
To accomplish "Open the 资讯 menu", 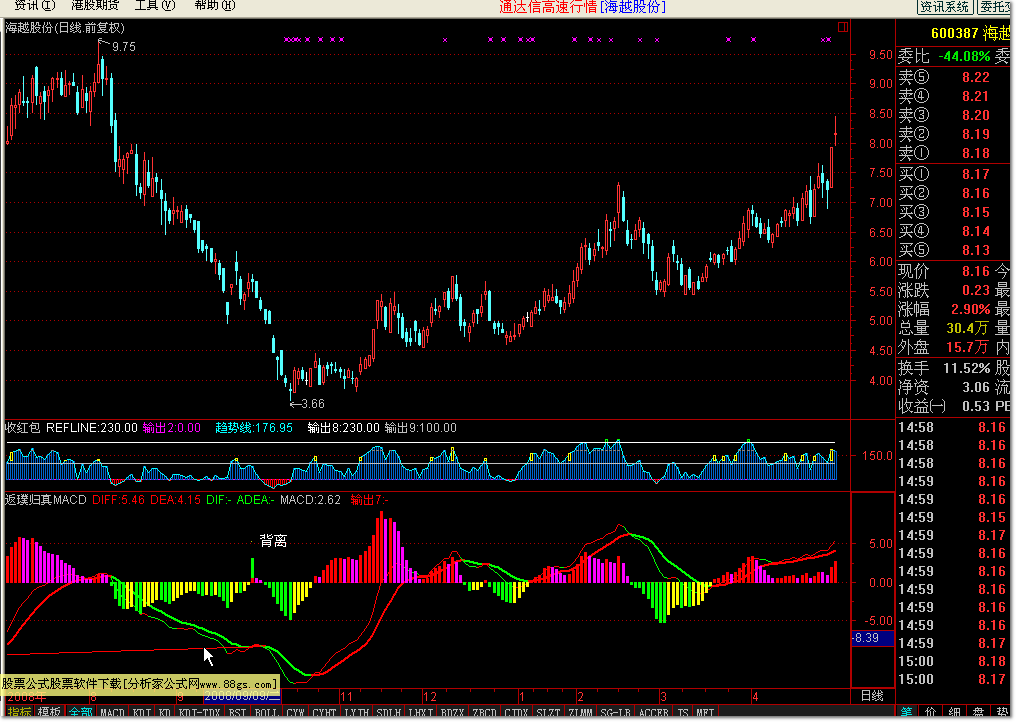I will point(35,6).
